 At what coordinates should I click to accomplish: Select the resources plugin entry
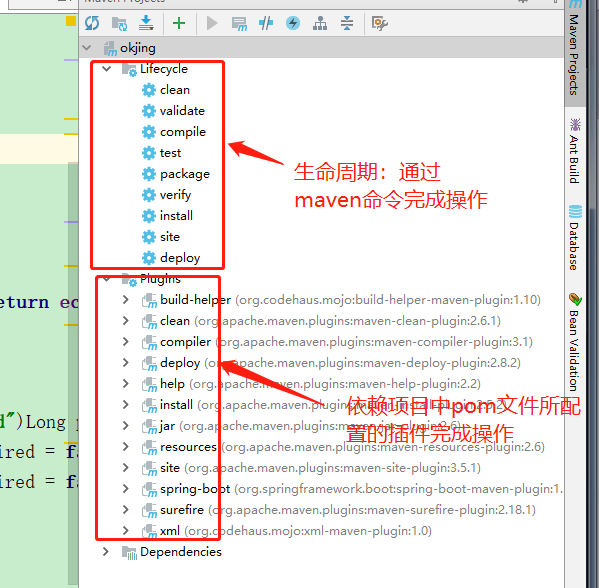pos(343,447)
